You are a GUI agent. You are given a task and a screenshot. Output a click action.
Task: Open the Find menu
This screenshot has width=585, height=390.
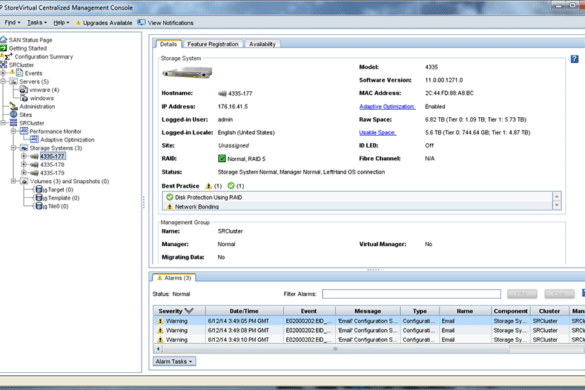pyautogui.click(x=12, y=22)
